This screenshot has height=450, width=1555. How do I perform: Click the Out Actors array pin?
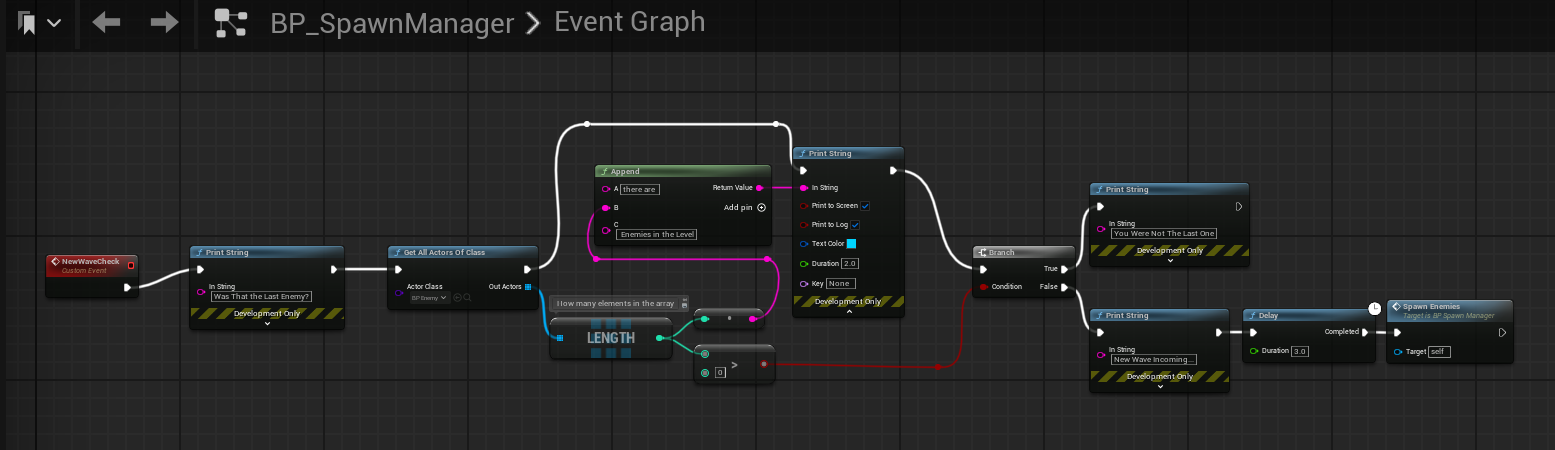click(528, 287)
